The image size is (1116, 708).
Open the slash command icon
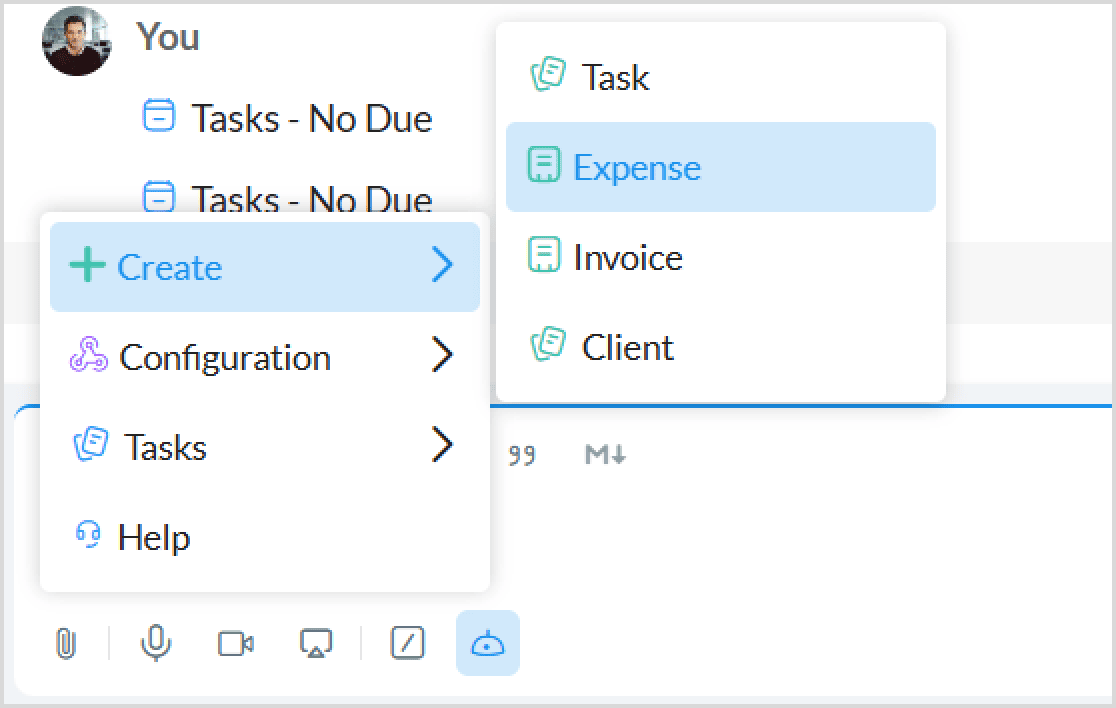[x=407, y=644]
